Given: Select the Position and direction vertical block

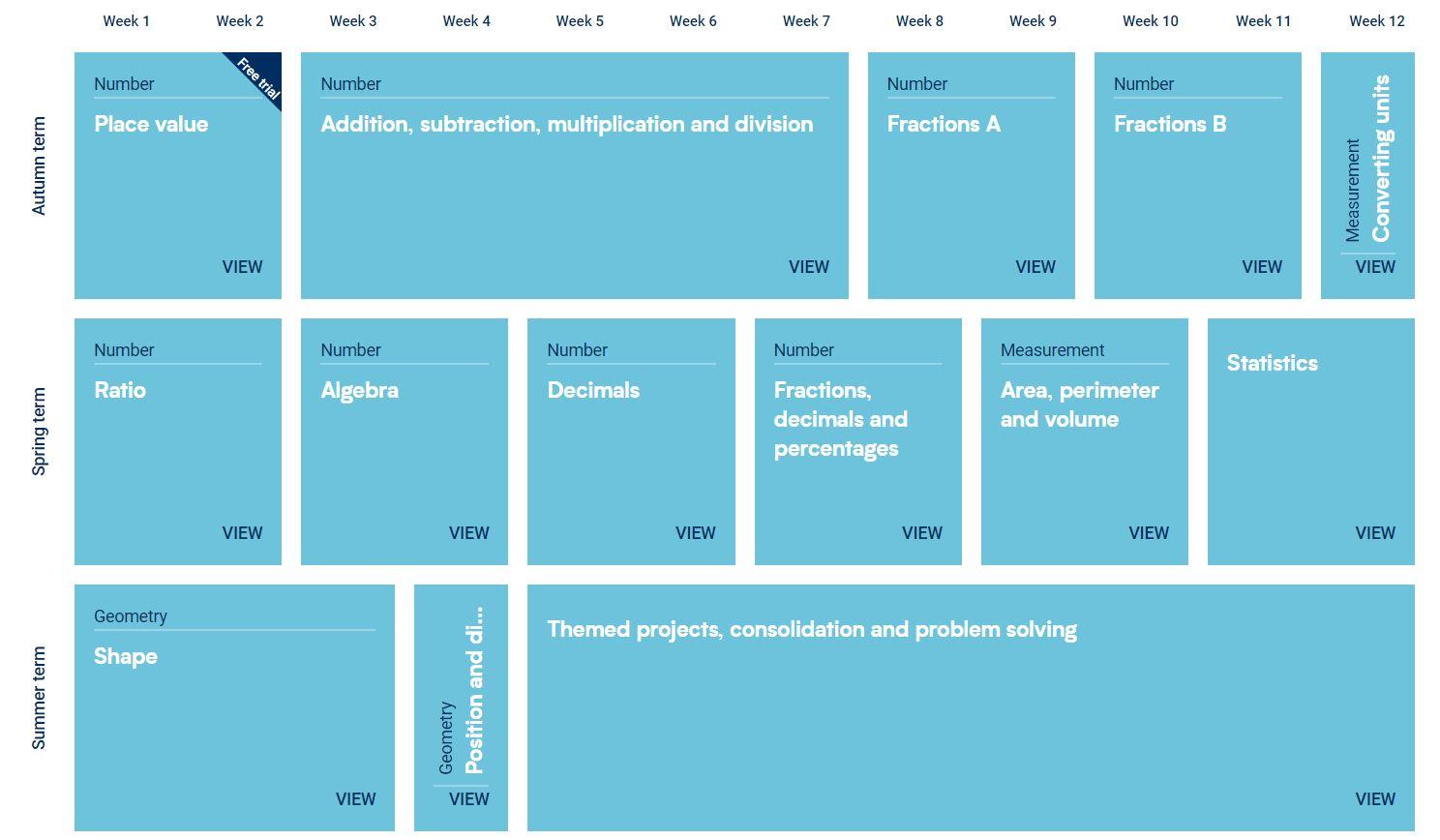Looking at the screenshot, I should [x=461, y=707].
